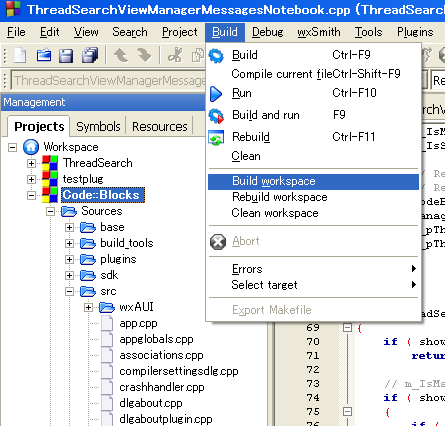445x426 pixels.
Task: Open the Search menu
Action: click(130, 32)
